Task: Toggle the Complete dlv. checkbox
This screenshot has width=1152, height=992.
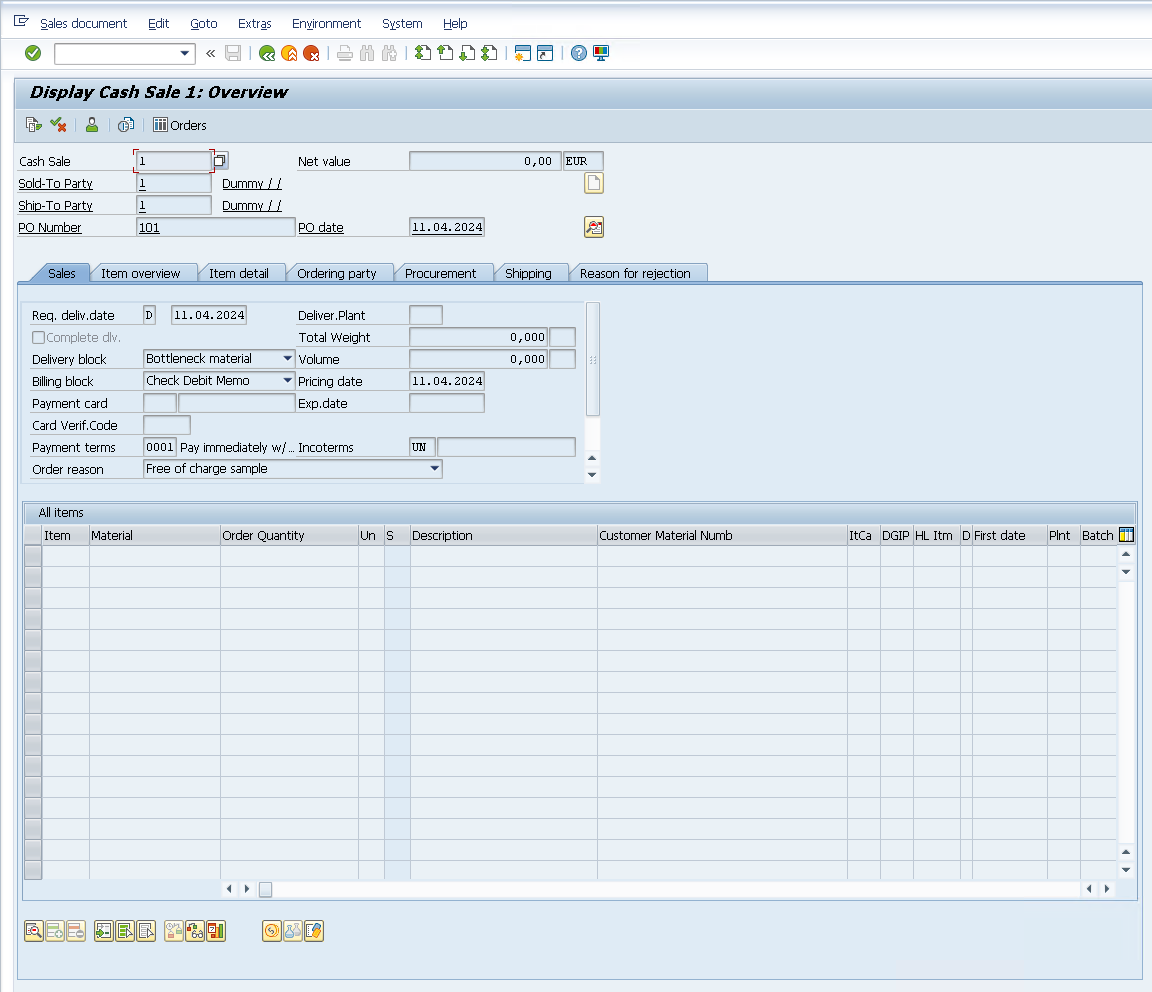Action: (x=39, y=338)
